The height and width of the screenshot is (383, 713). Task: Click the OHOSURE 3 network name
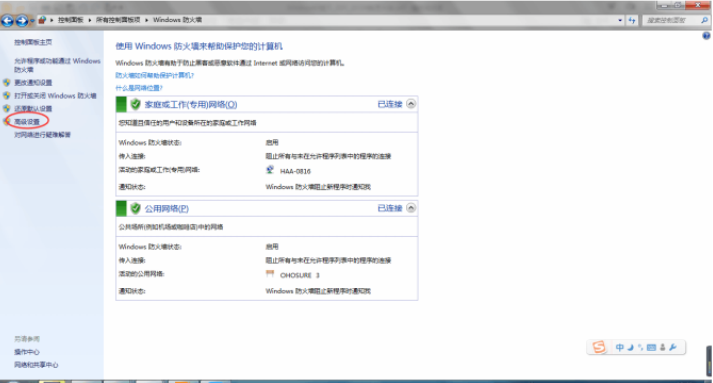tap(300, 275)
